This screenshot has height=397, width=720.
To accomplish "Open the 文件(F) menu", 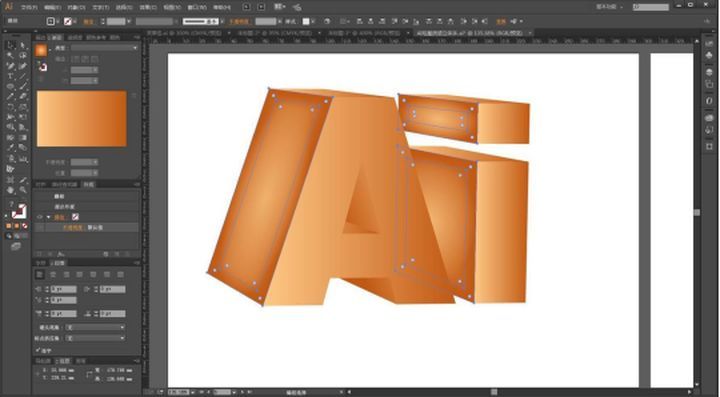I will click(x=28, y=7).
